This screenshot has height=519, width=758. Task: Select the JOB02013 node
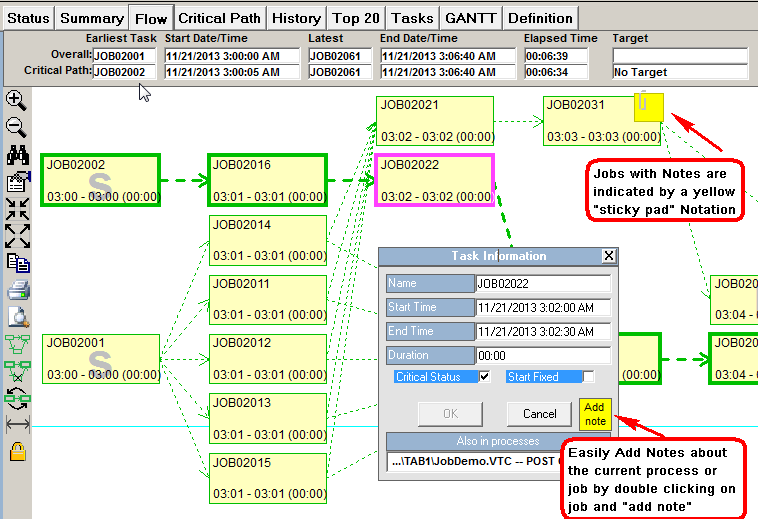coord(268,418)
